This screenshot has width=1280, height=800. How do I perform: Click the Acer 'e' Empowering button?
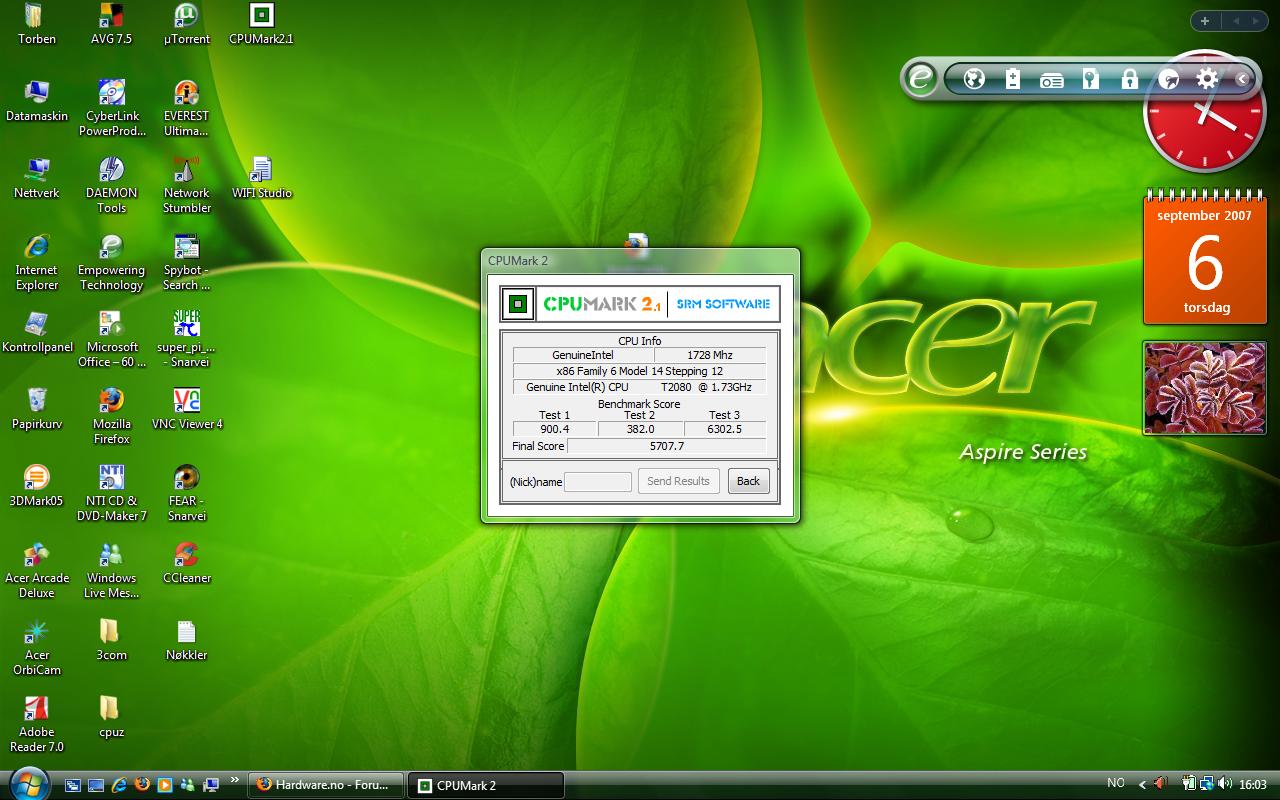tap(920, 78)
